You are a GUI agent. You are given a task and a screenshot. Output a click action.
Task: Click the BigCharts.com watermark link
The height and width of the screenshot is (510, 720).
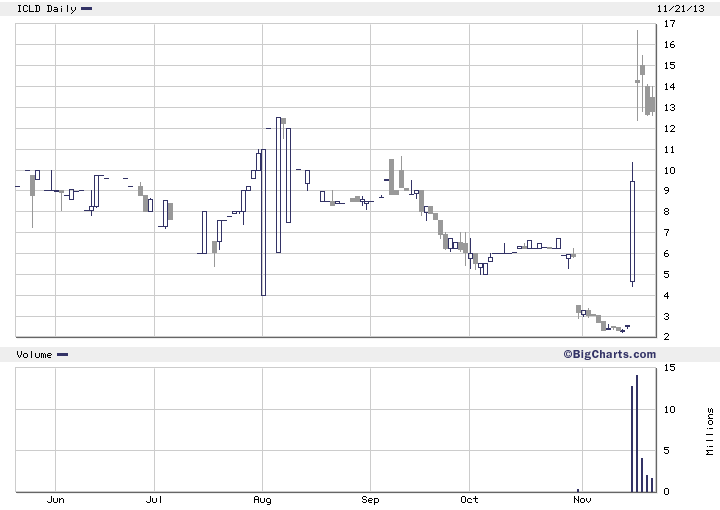(x=610, y=354)
